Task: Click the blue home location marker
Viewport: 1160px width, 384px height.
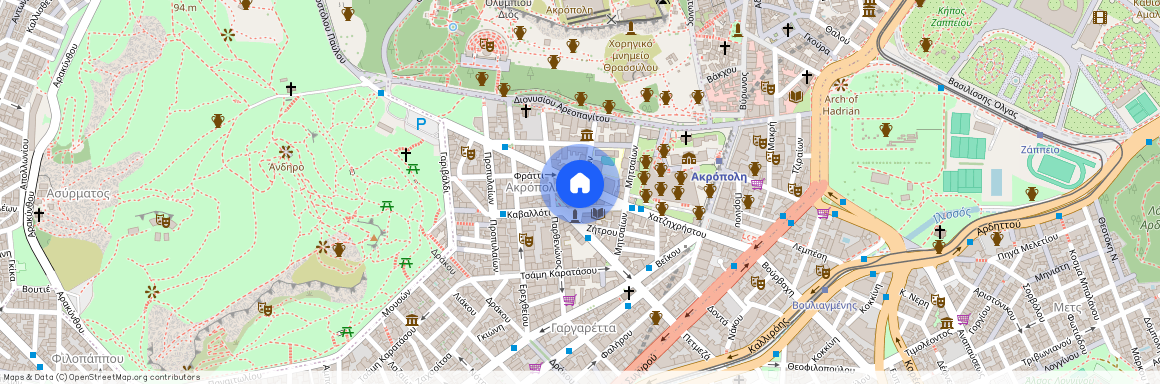Action: 580,184
